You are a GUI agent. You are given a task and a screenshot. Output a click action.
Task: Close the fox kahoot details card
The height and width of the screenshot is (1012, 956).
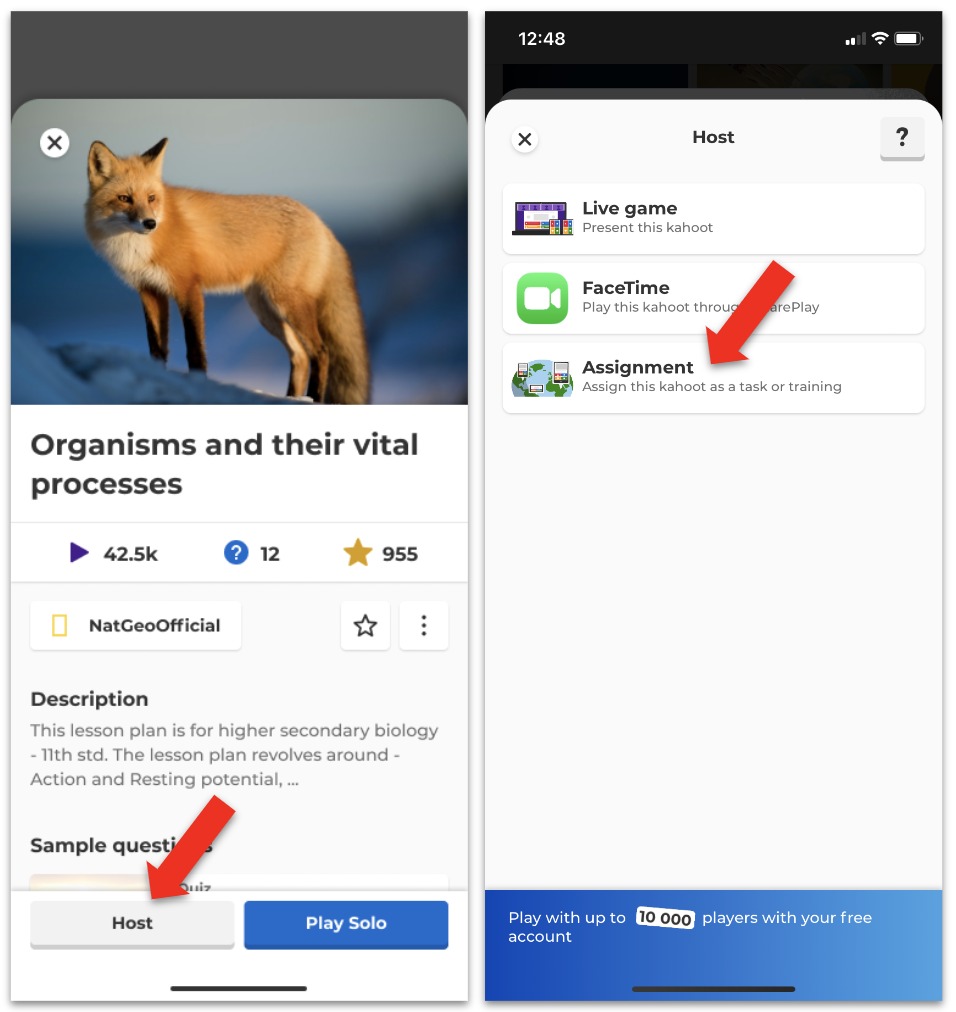point(55,143)
